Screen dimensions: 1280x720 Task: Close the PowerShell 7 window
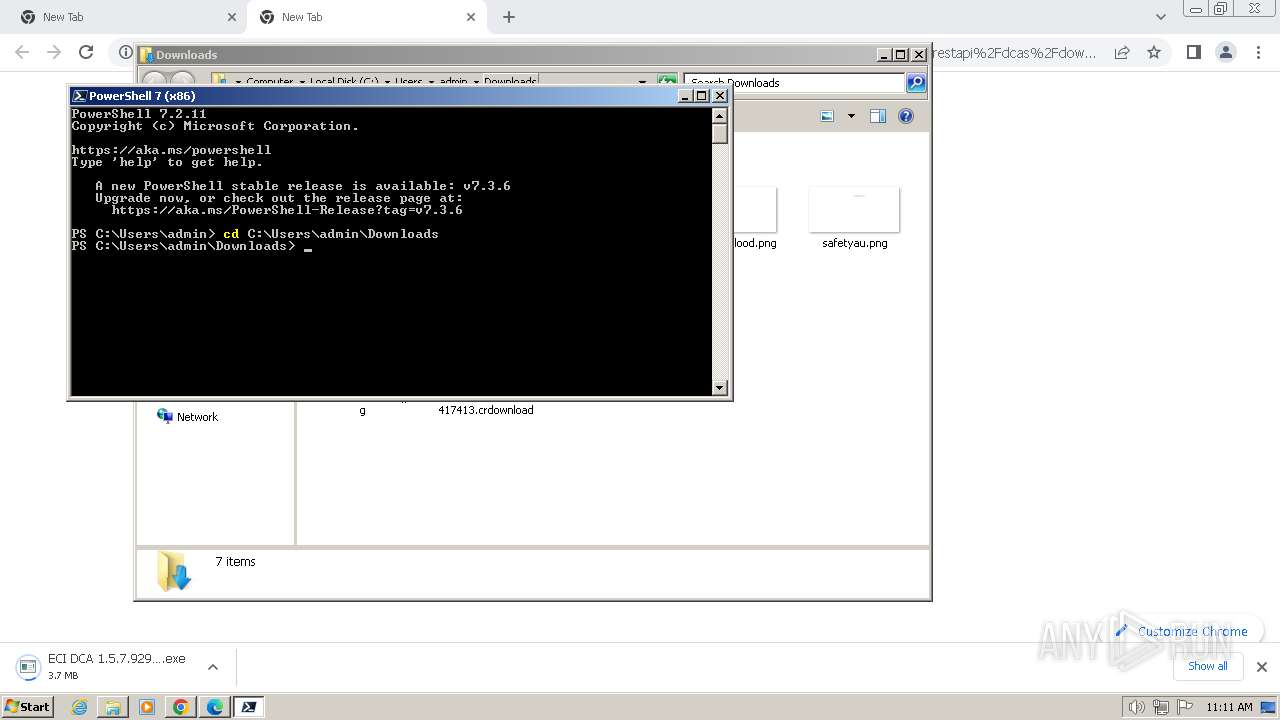pos(719,96)
